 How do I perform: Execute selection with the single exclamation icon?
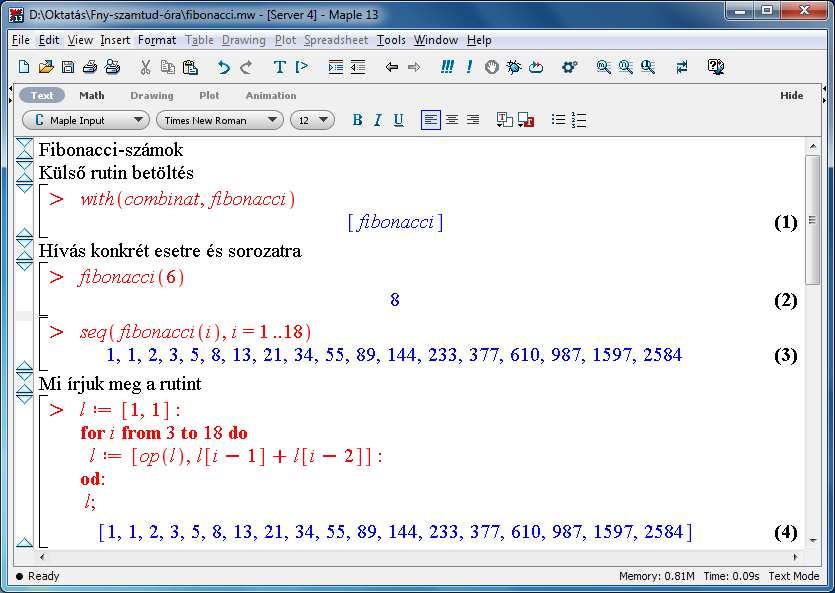pos(469,67)
